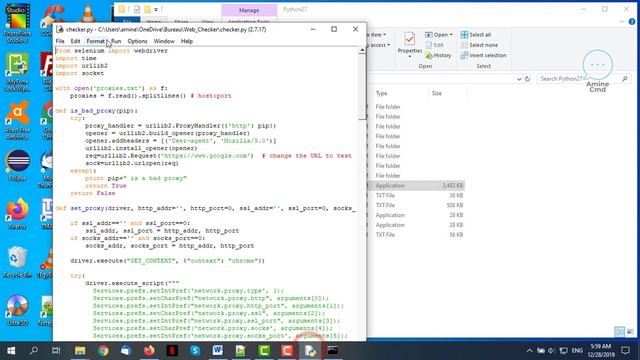Open the Command Prompt taskbar icon
This screenshot has width=640, height=360.
point(333,351)
